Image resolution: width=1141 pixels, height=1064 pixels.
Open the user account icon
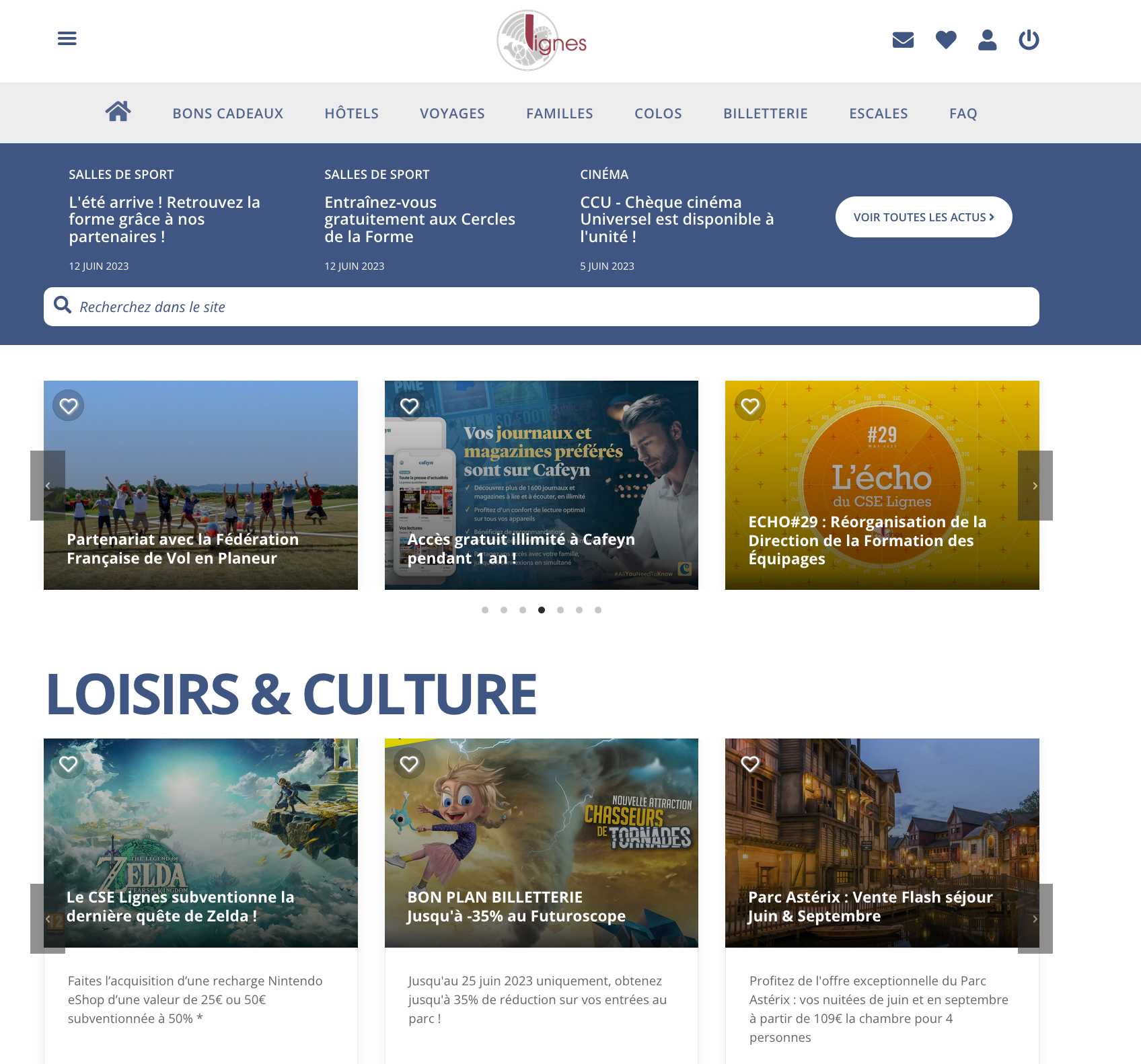987,40
